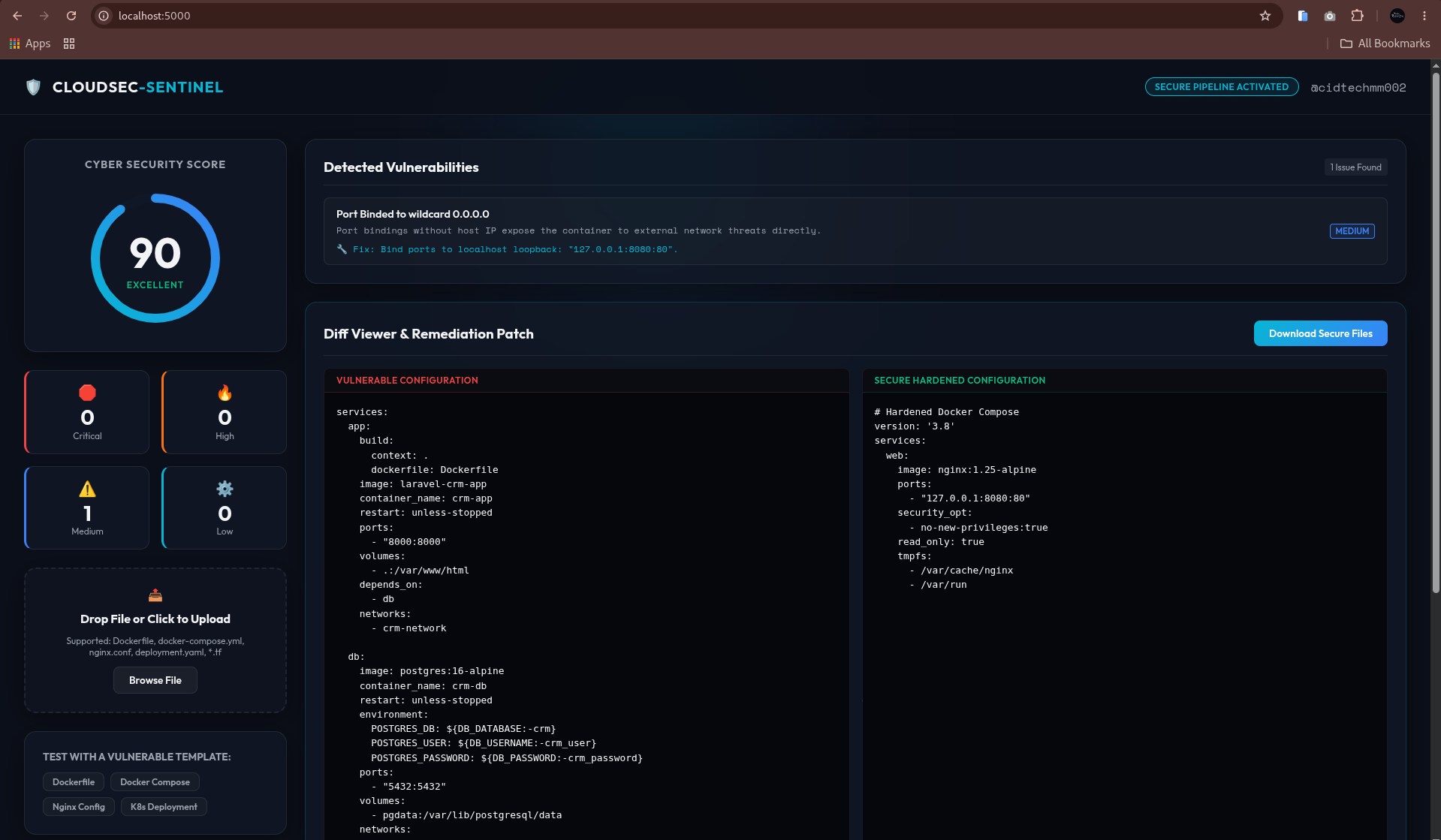
Task: Click the site information icon in the address bar
Action: pos(104,16)
